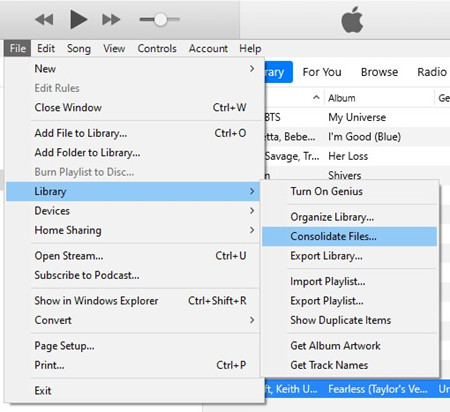450x412 pixels.
Task: Open the Edit menu
Action: pos(46,48)
